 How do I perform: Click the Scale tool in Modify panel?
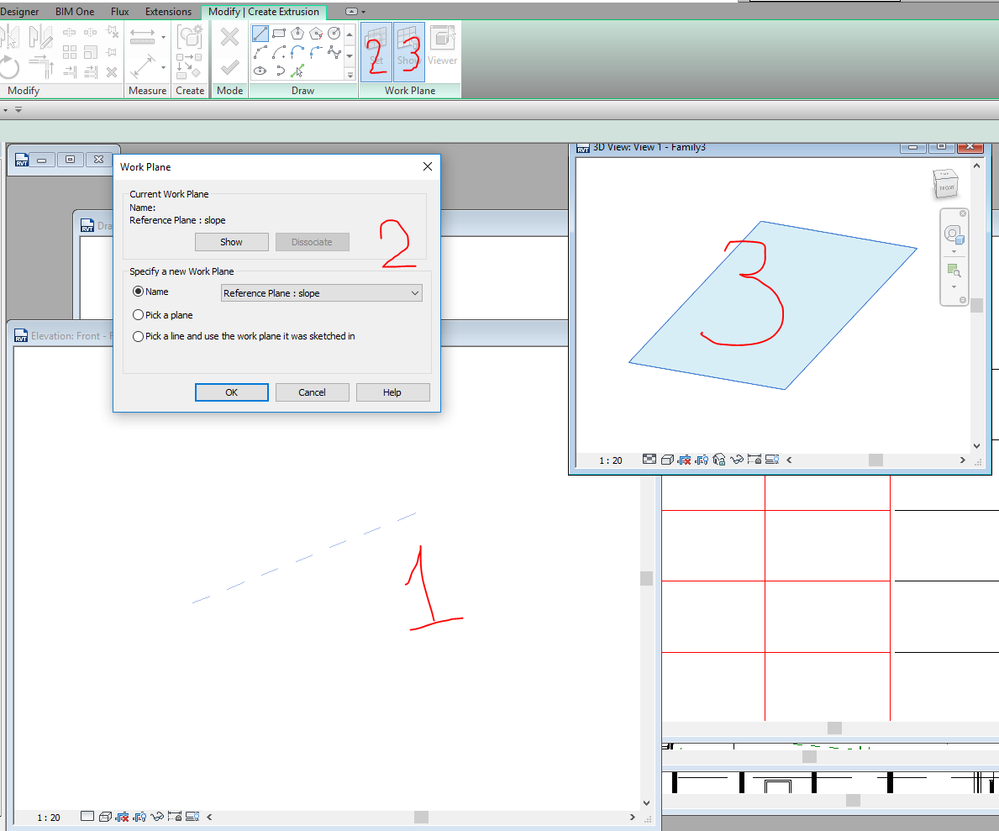[90, 52]
